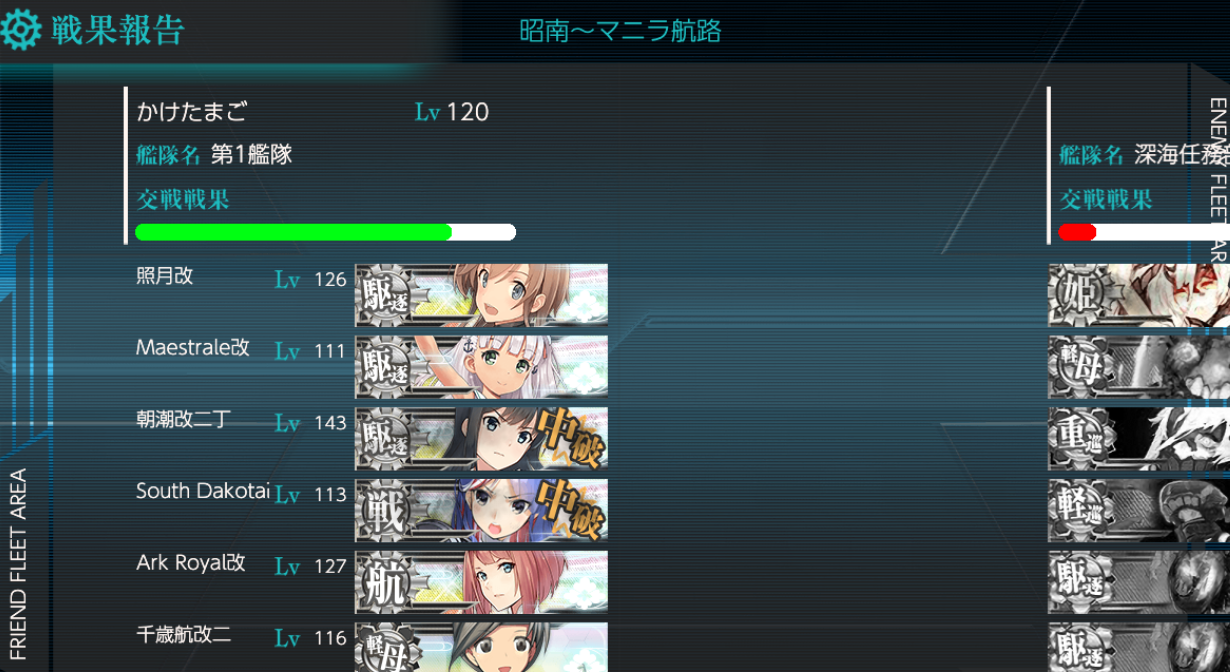Click the 中破 damage mark on 朝潮改二丁
The height and width of the screenshot is (672, 1230).
point(571,439)
